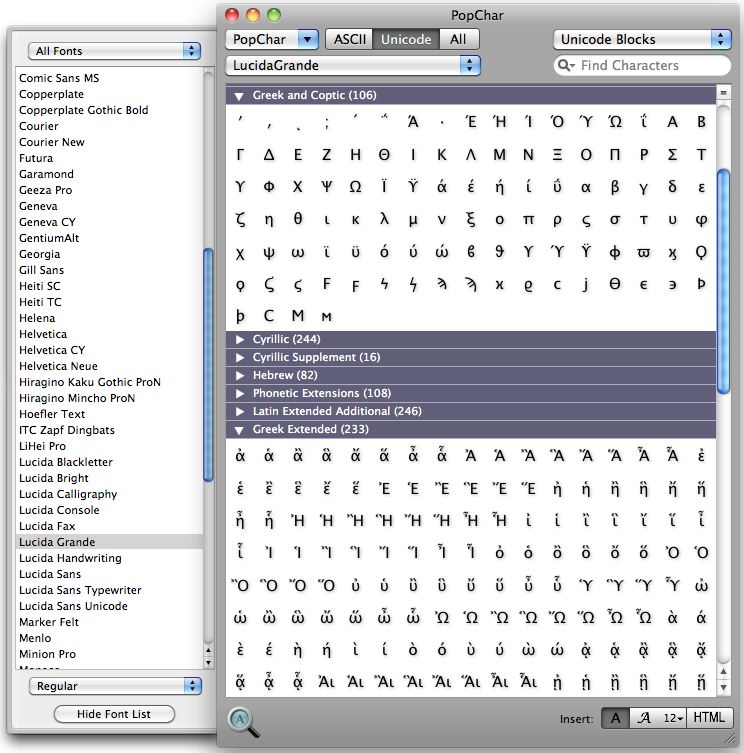Click the Hide Font List button
Viewport: 744px width, 753px height.
pyautogui.click(x=113, y=714)
